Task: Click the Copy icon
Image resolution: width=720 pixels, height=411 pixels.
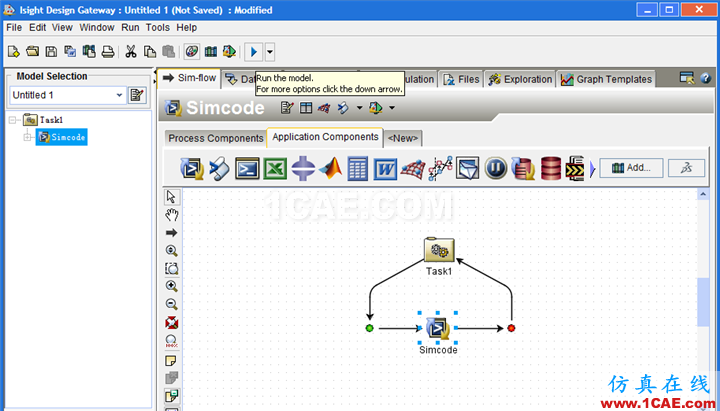Action: click(150, 51)
